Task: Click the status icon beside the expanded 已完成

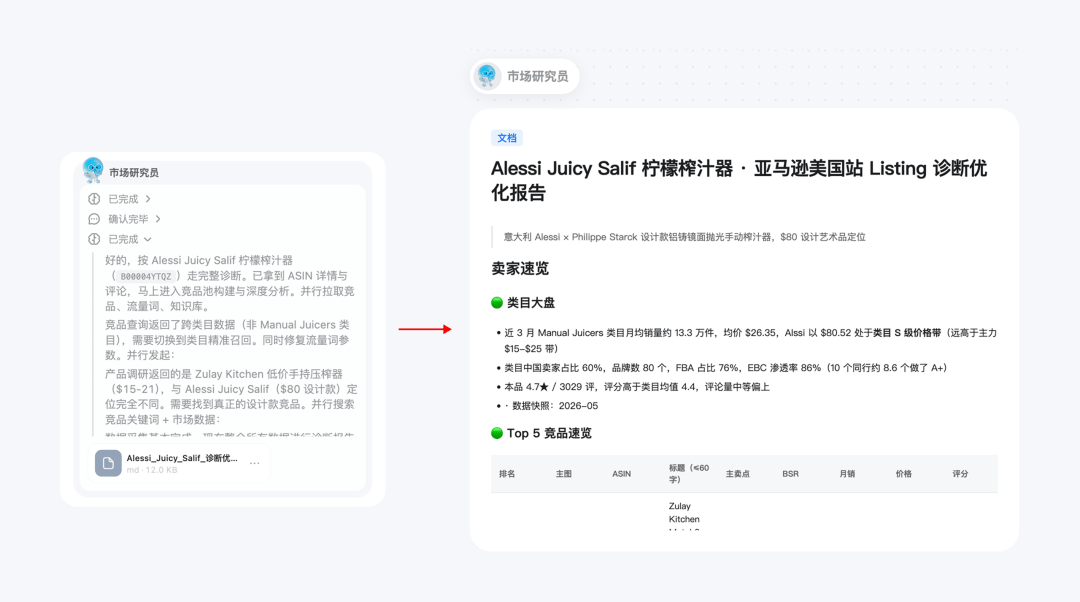Action: point(94,239)
